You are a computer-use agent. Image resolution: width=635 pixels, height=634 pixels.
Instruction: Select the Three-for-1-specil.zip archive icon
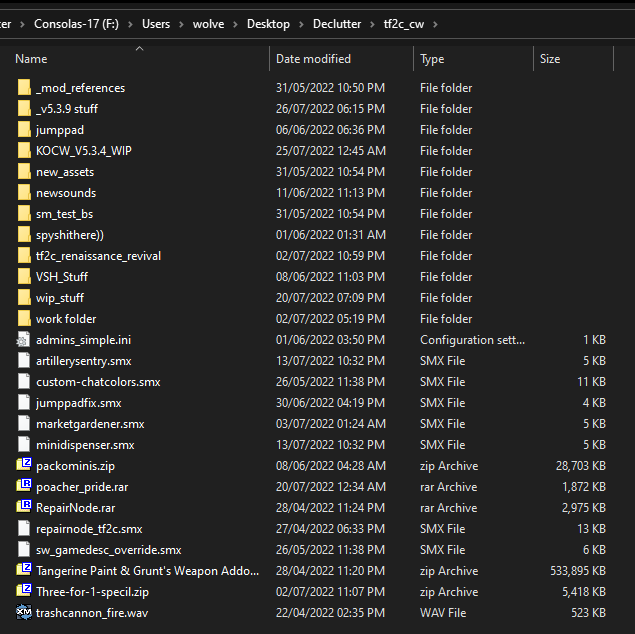[24, 592]
